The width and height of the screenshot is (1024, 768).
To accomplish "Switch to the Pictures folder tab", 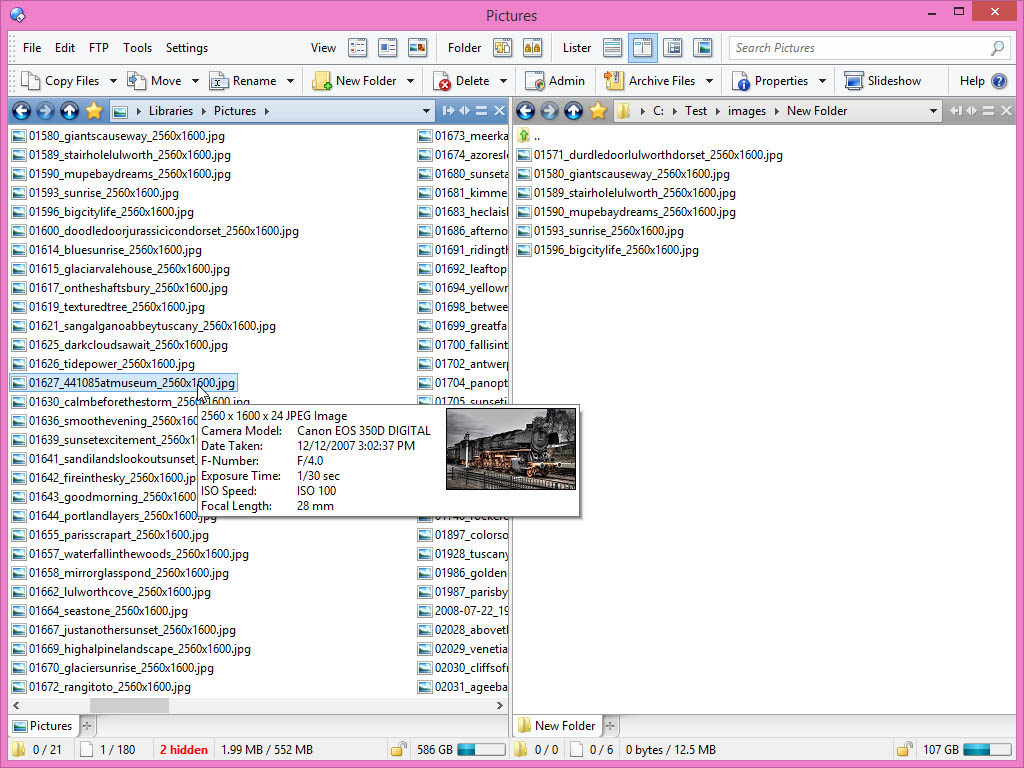I will pos(43,726).
